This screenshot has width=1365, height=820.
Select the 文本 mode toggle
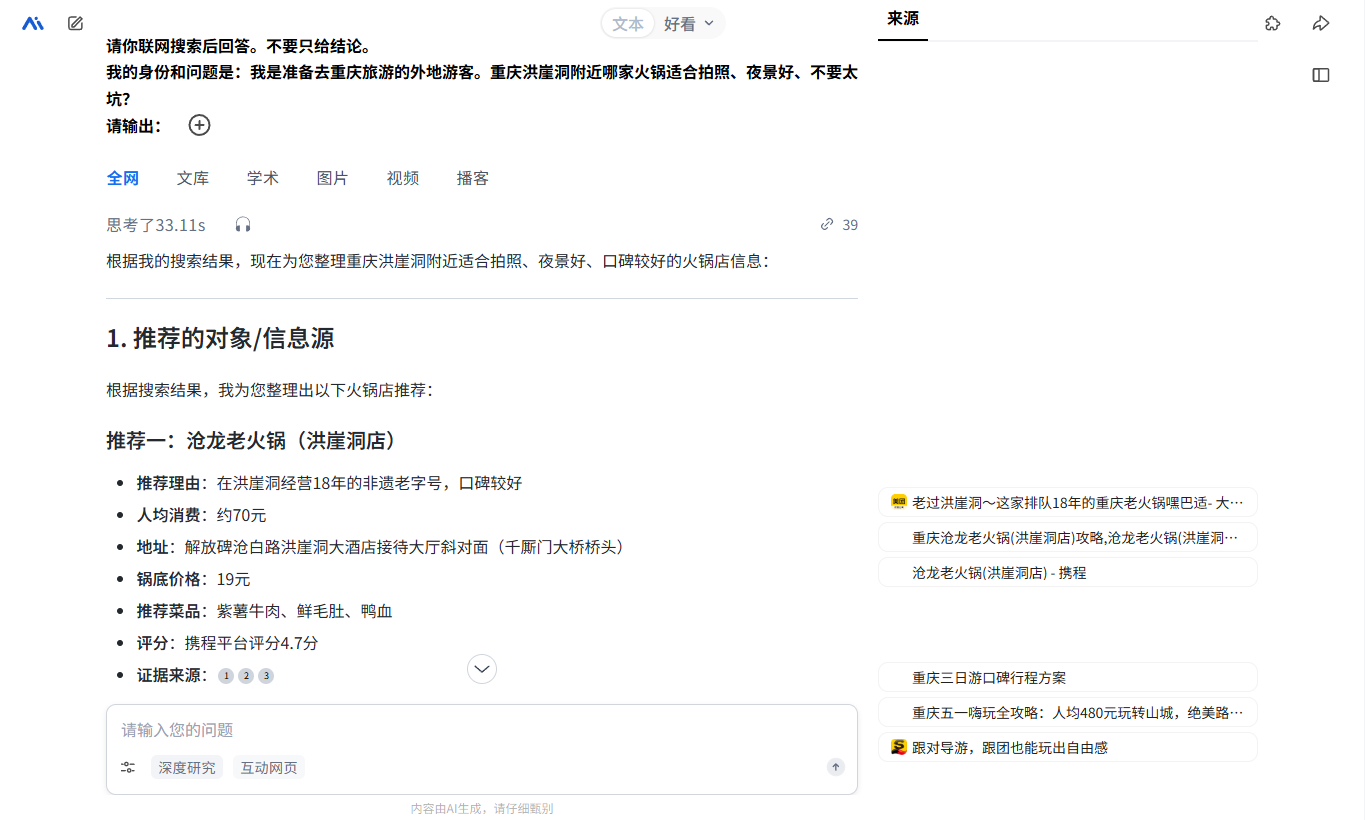[x=628, y=24]
